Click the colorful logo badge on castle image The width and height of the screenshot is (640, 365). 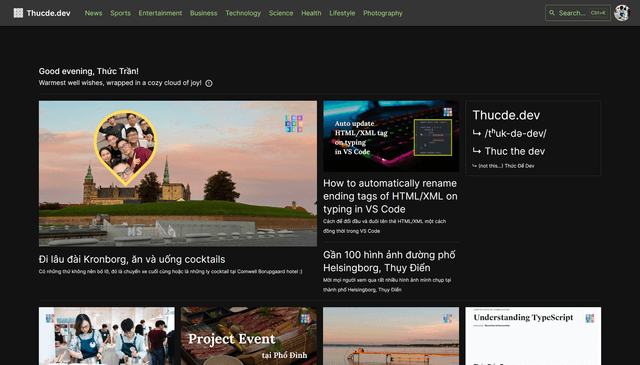(x=294, y=123)
